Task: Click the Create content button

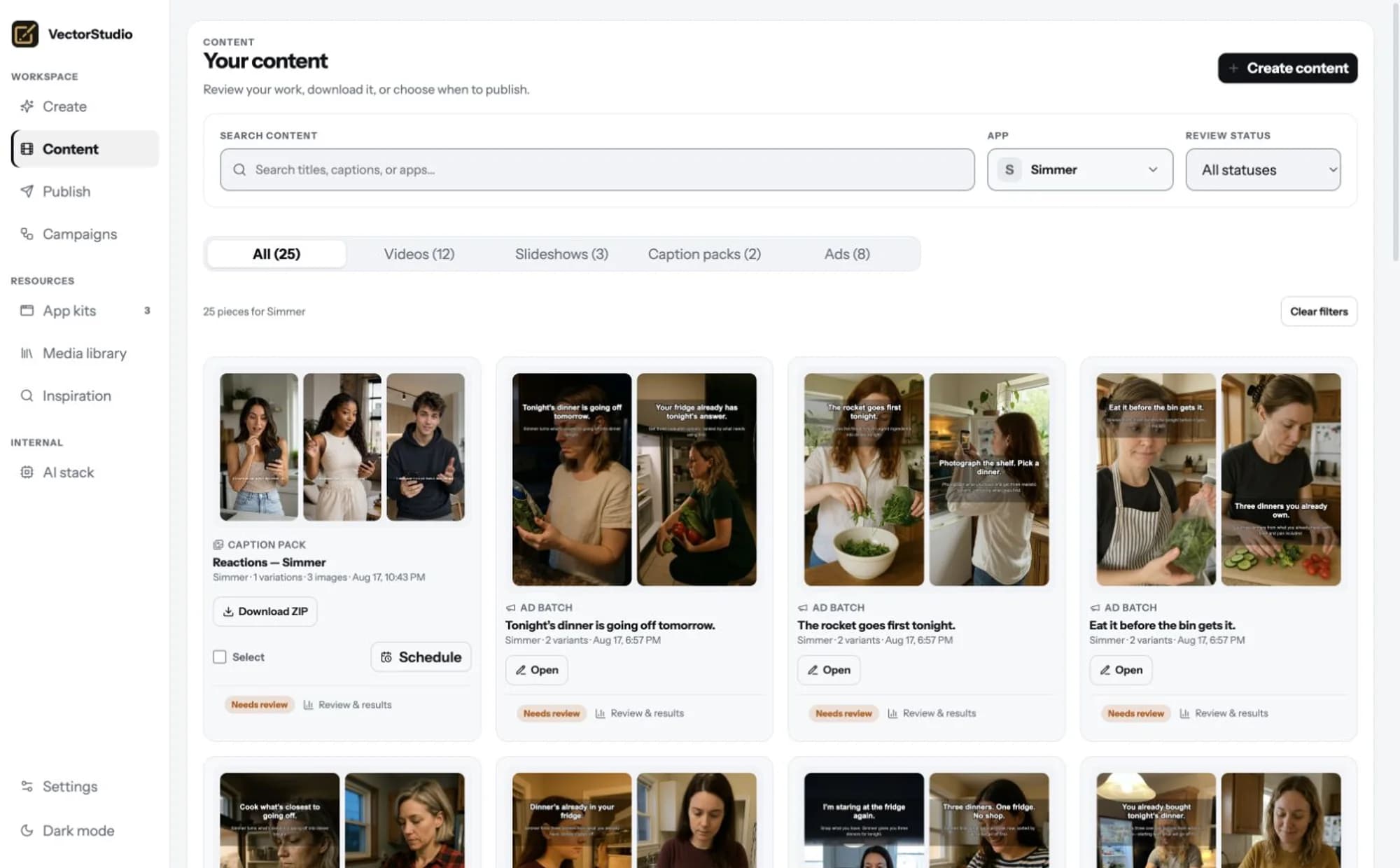Action: click(x=1287, y=68)
